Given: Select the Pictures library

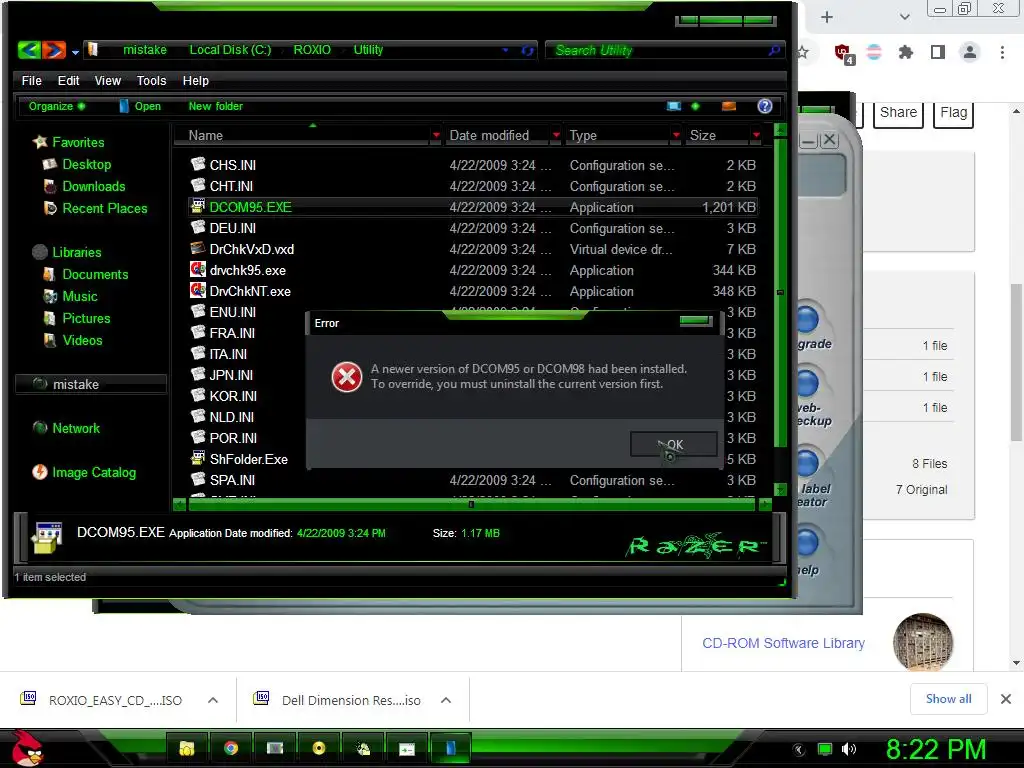Looking at the screenshot, I should click(x=76, y=318).
